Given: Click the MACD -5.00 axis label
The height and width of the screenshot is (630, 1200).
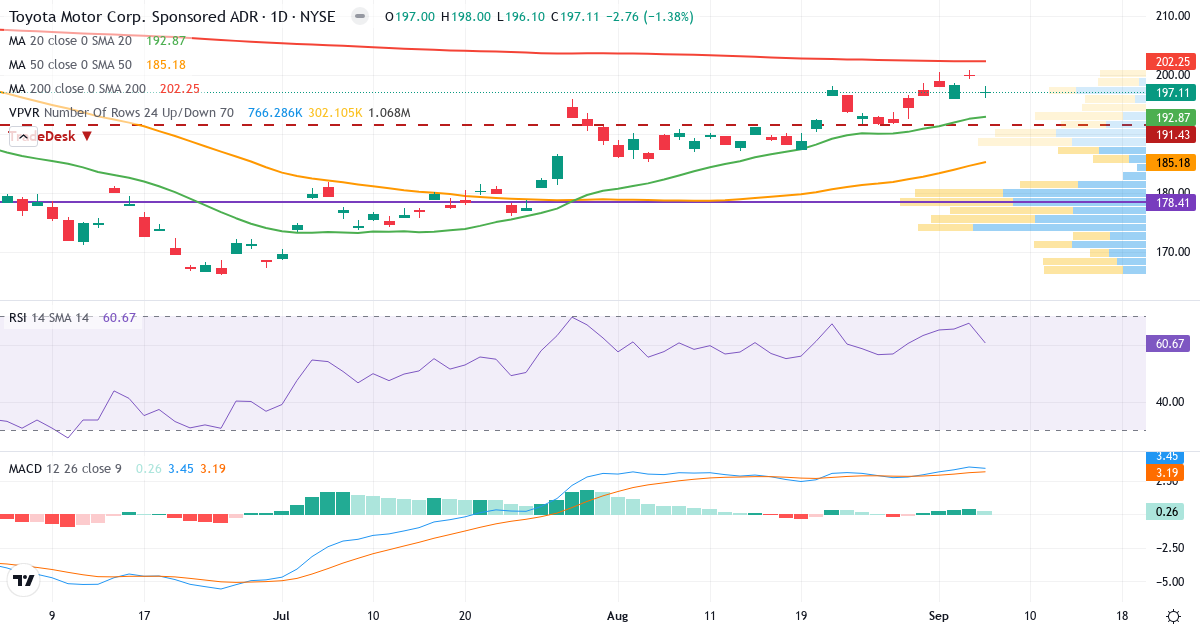Looking at the screenshot, I should pyautogui.click(x=1170, y=581).
